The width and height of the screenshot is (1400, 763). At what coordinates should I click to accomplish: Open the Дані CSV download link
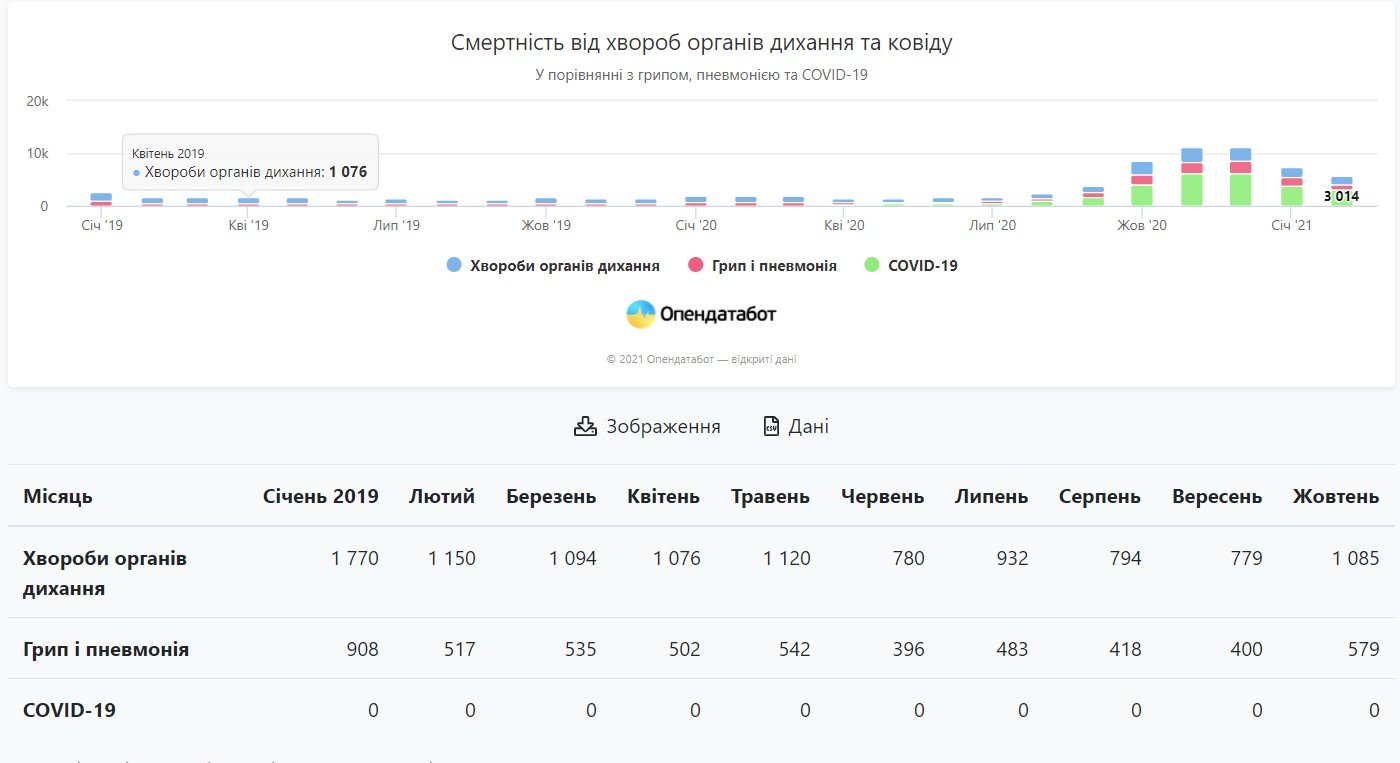[x=808, y=426]
